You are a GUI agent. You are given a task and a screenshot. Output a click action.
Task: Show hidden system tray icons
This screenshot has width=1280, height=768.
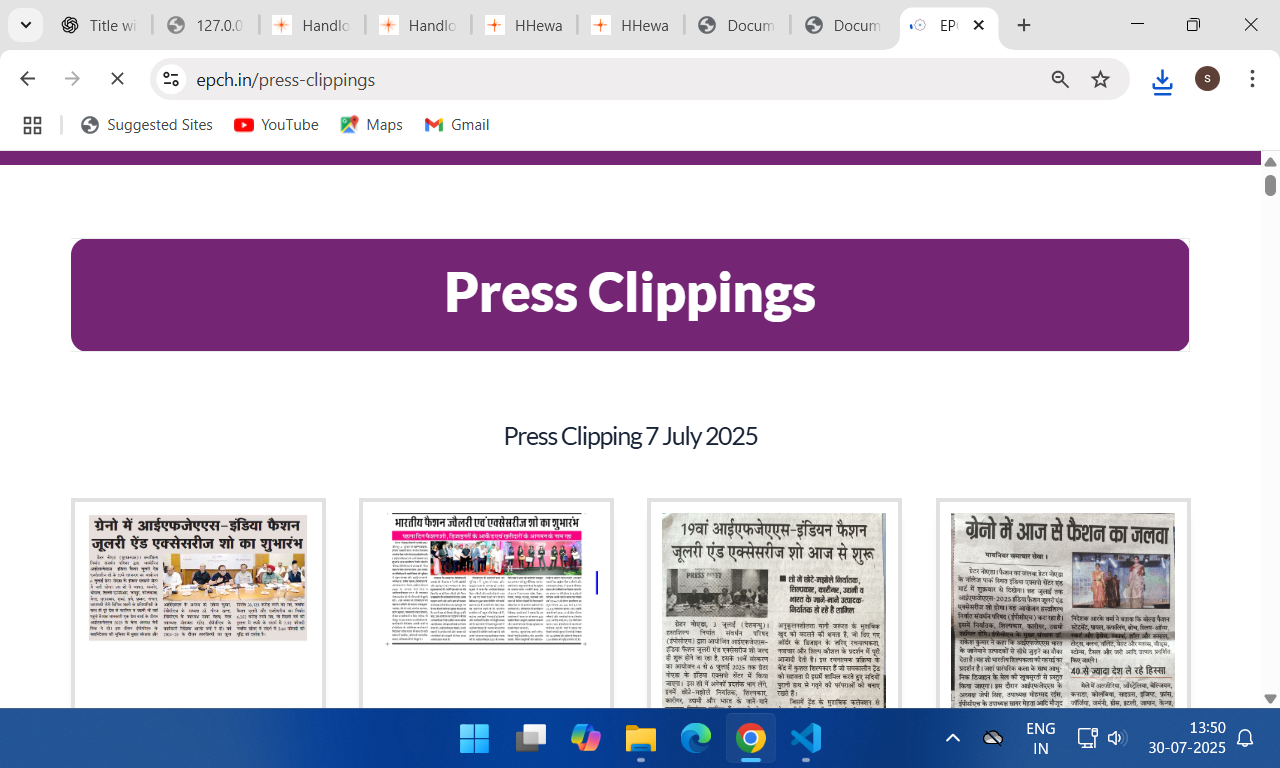tap(952, 739)
